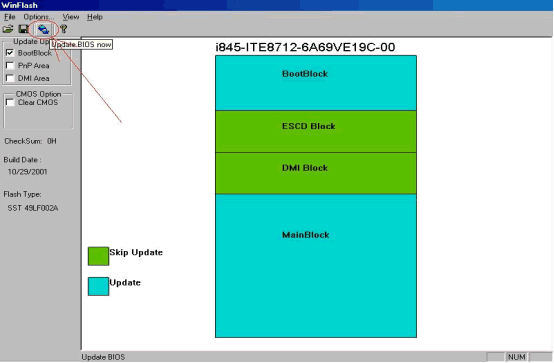The image size is (554, 363).
Task: Click the Update BIOS status bar text
Action: point(103,357)
